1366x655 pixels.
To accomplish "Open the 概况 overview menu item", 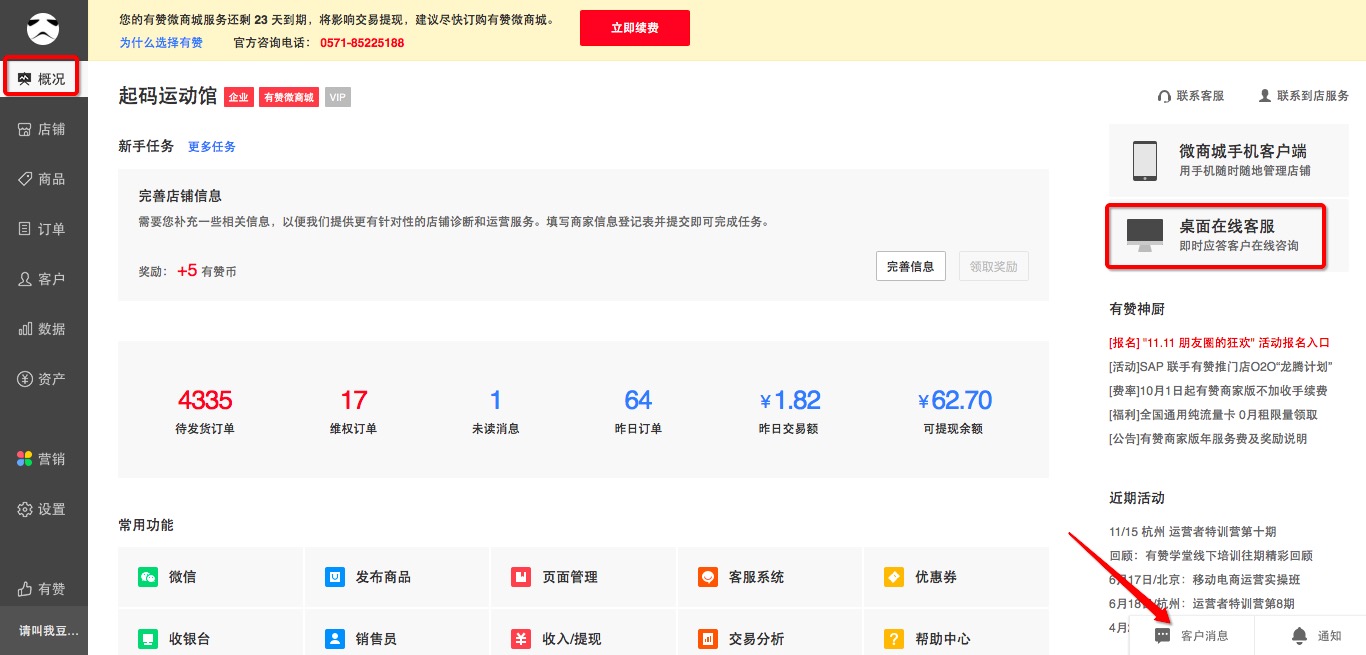I will point(43,79).
